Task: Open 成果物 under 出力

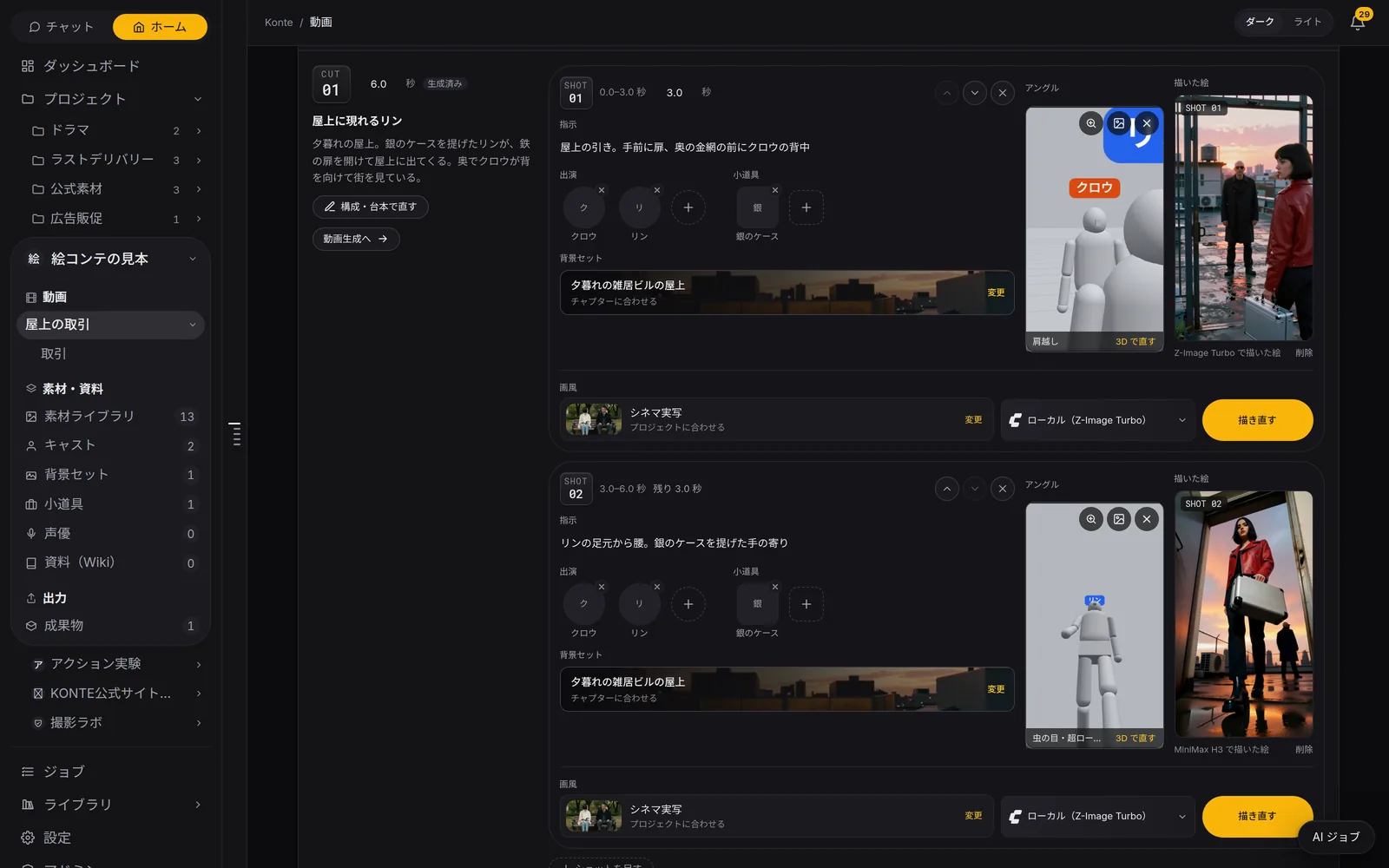Action: [110, 626]
